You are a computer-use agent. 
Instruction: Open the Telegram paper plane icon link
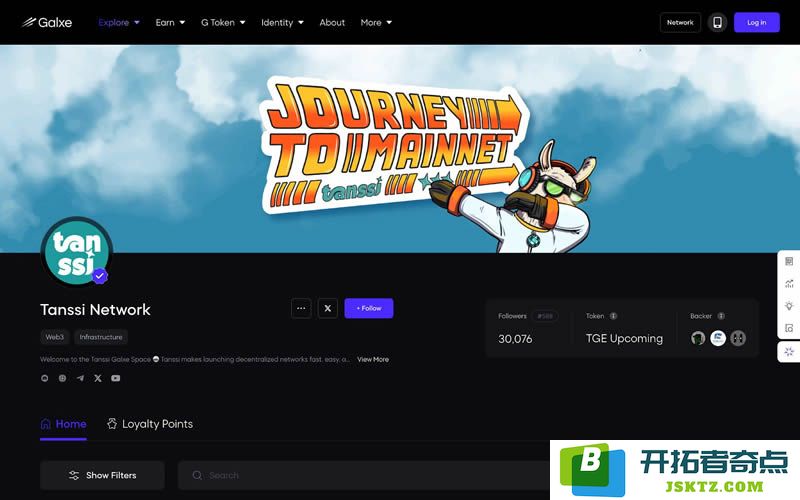tap(80, 378)
